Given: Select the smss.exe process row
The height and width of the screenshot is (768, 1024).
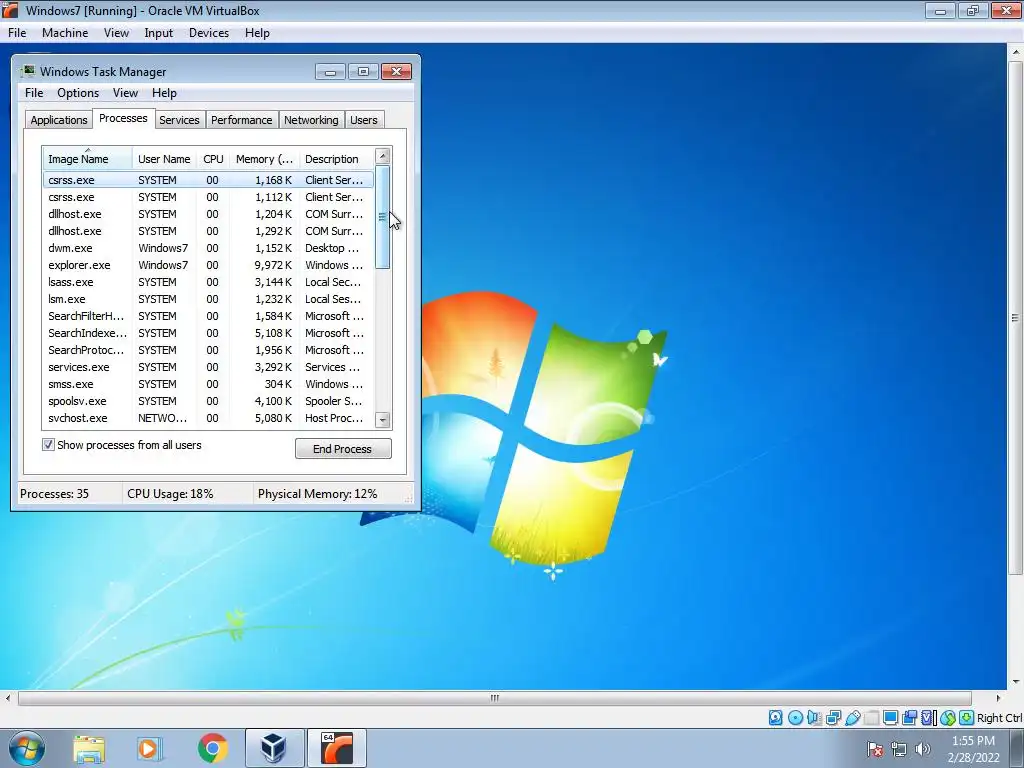Looking at the screenshot, I should [x=208, y=384].
